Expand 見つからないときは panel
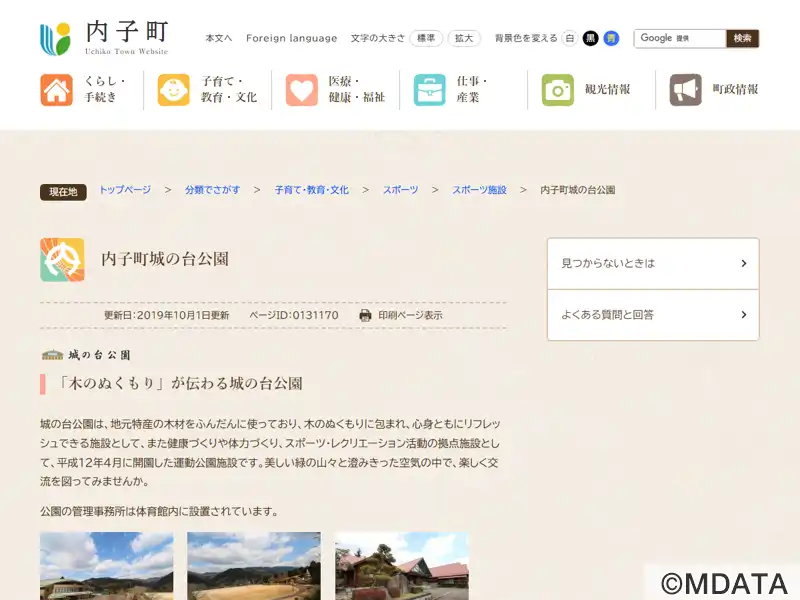 [x=652, y=264]
